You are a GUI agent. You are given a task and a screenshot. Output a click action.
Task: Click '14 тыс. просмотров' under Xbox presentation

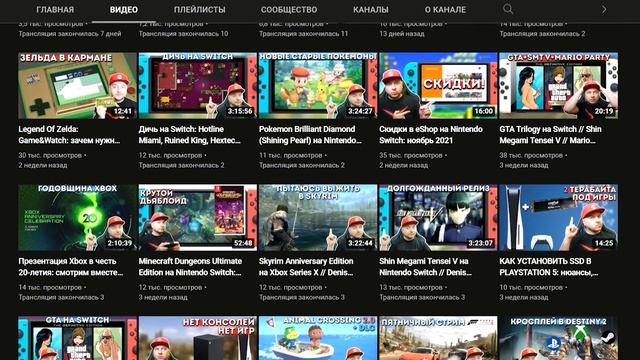(50, 287)
